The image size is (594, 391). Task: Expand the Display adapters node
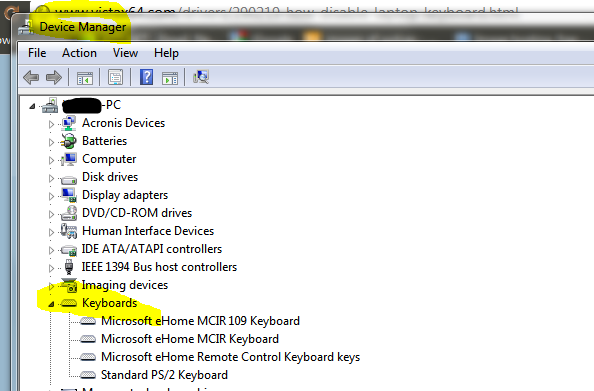51,196
